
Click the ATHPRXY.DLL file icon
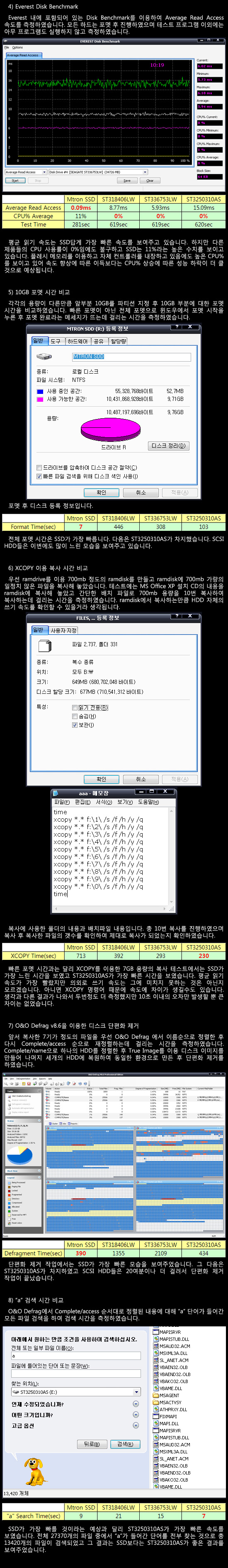[x=155, y=1409]
